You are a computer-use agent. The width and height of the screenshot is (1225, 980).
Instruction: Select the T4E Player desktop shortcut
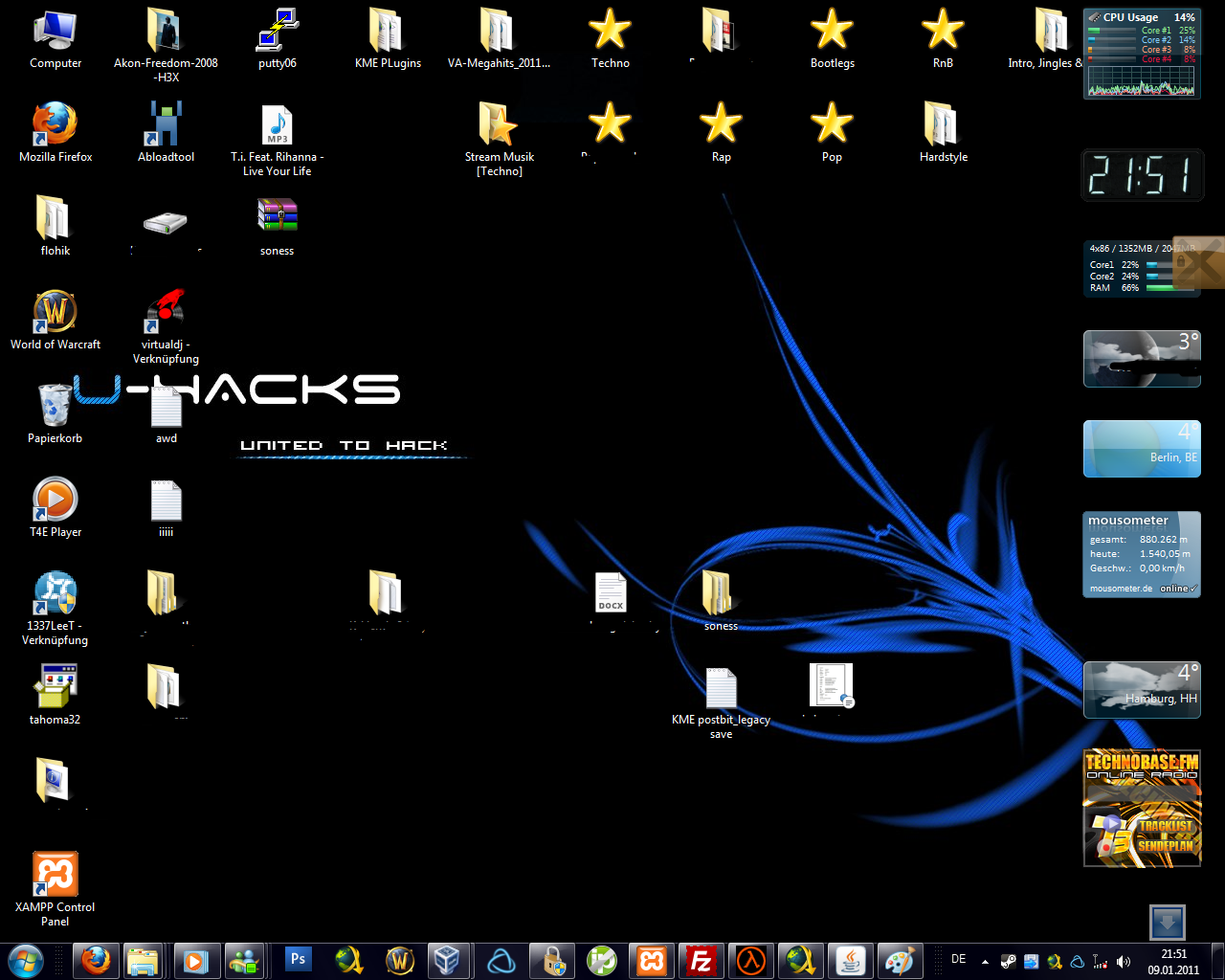55,500
